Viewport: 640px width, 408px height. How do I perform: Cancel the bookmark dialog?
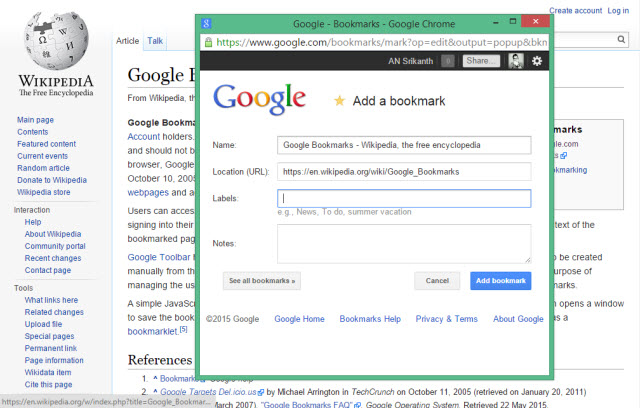[x=437, y=281]
